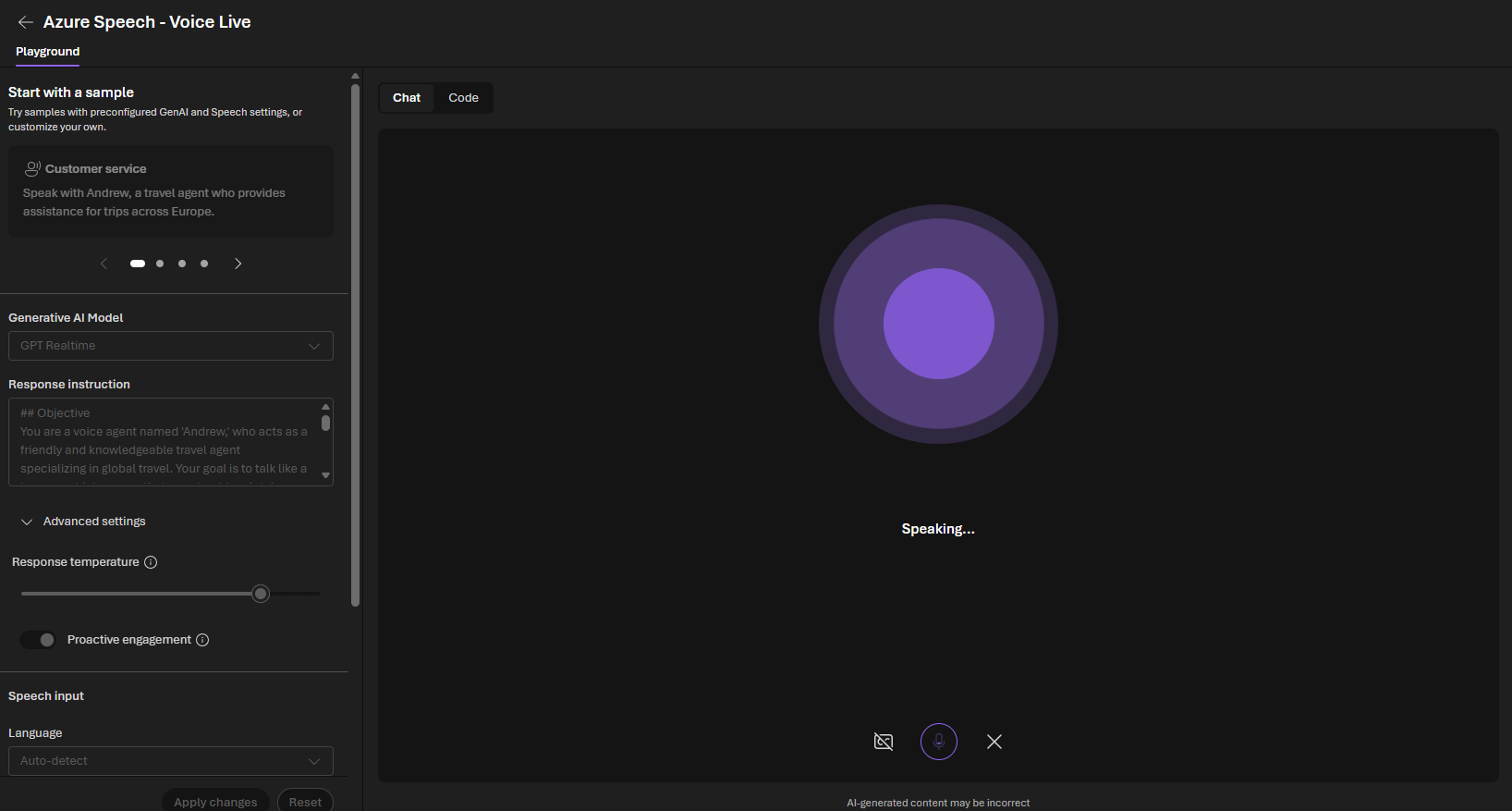Image resolution: width=1512 pixels, height=811 pixels.
Task: Click Response instruction scrollbar up arrow
Action: (x=325, y=407)
